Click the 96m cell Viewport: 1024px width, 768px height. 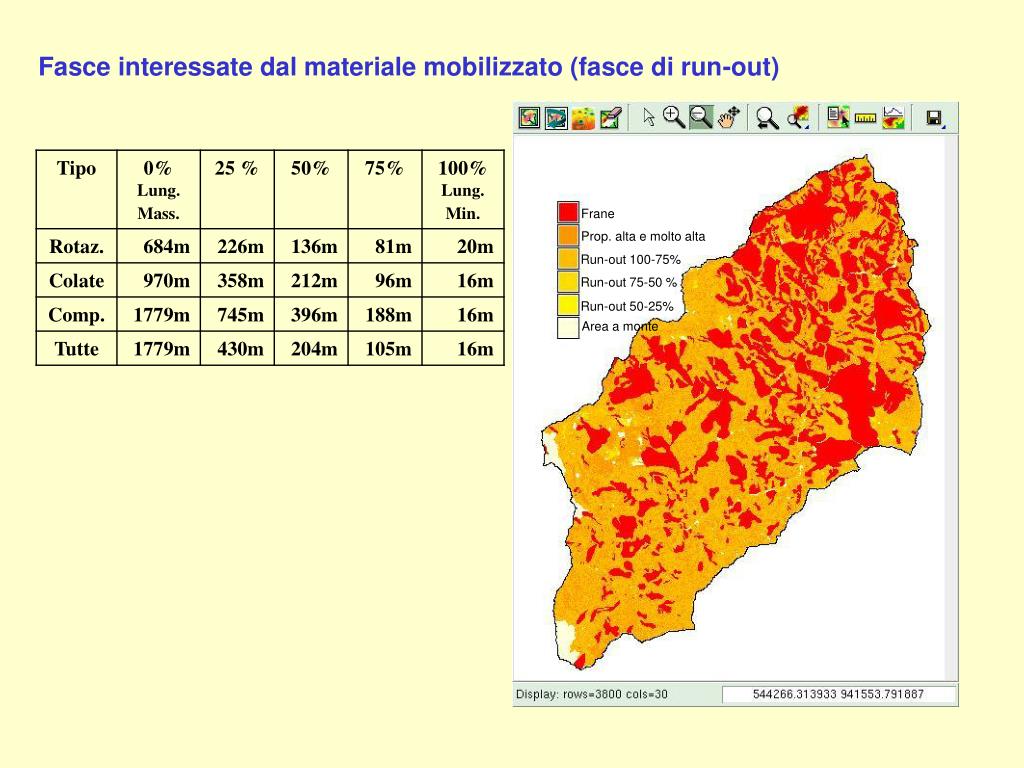(x=385, y=281)
